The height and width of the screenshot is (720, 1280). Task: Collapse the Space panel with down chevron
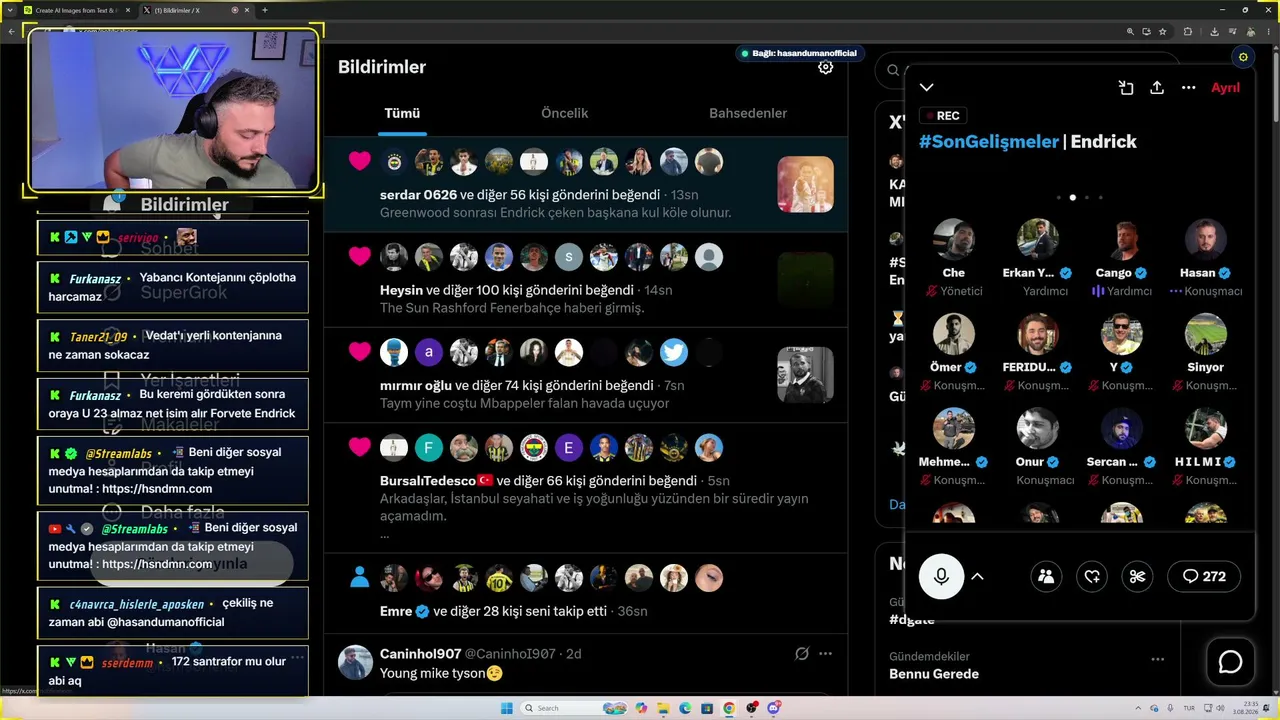[x=927, y=88]
